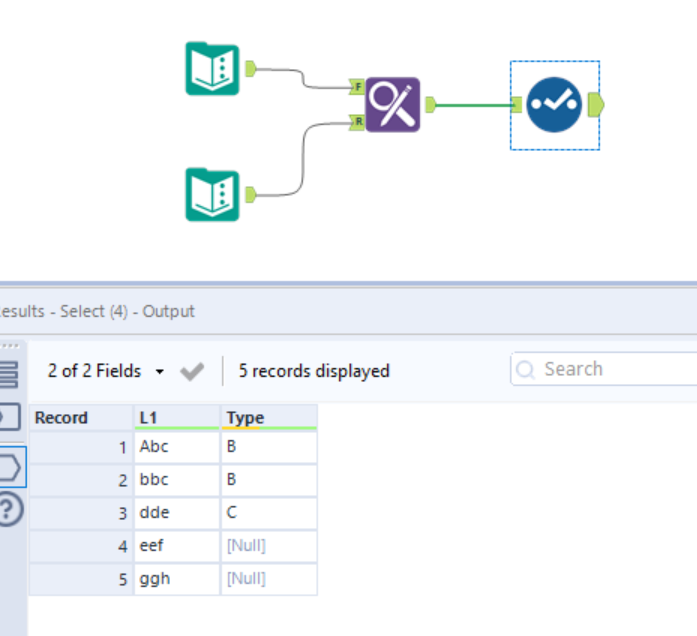
Task: Select Type cell C in row 3
Action: [269, 512]
